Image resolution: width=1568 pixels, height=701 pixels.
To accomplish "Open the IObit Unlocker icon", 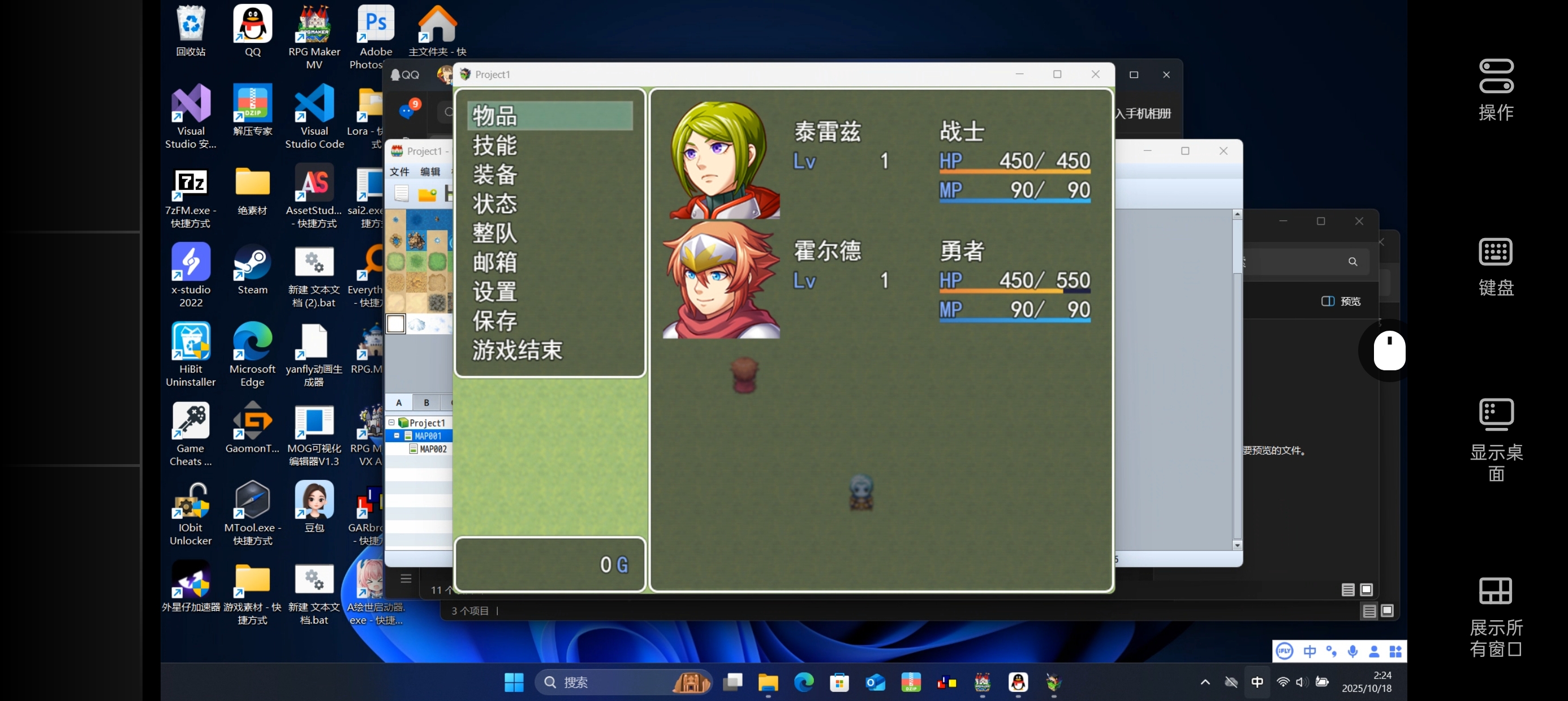I will [191, 512].
